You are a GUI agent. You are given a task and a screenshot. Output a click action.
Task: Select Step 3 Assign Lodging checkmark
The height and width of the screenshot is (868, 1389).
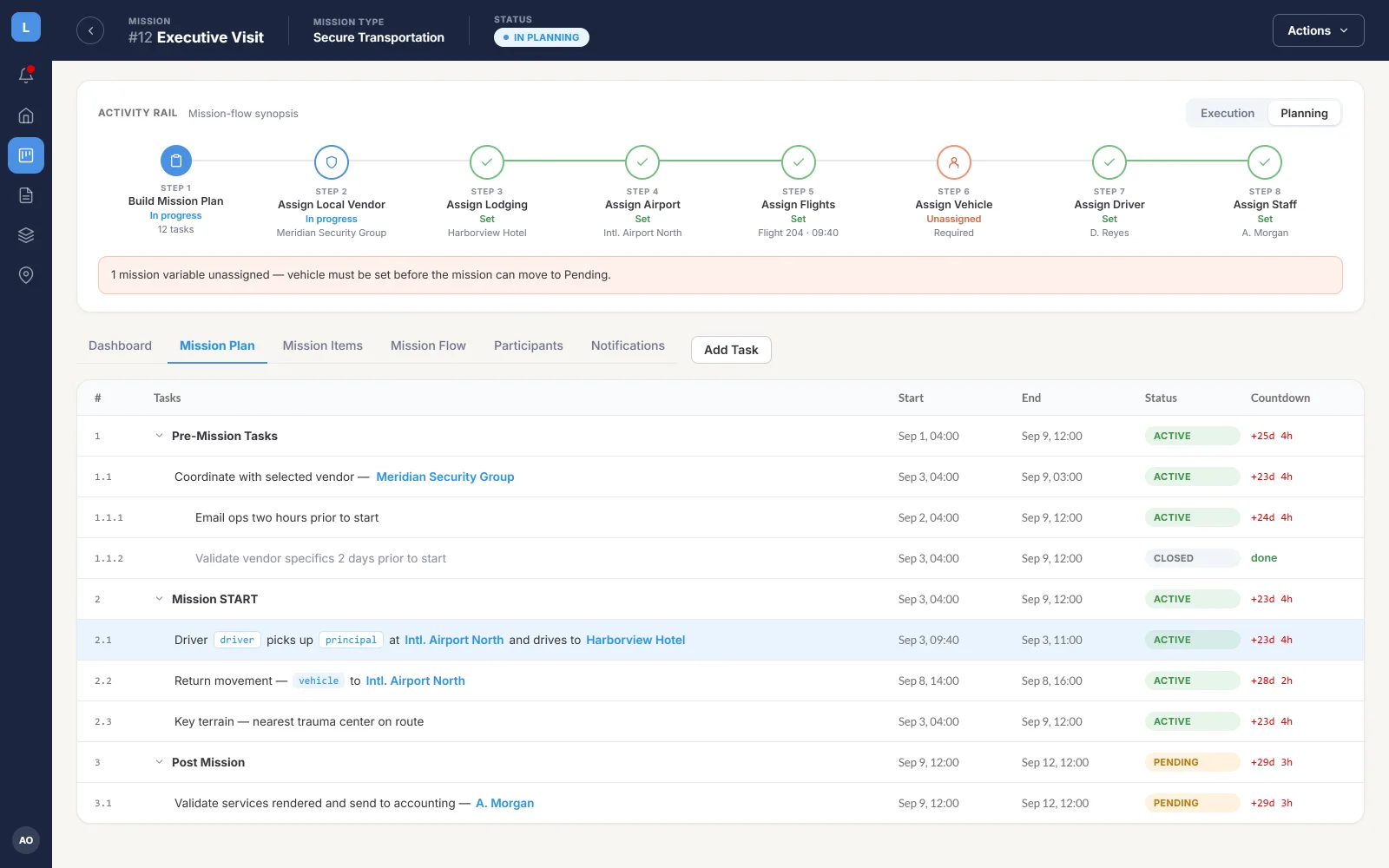487,162
